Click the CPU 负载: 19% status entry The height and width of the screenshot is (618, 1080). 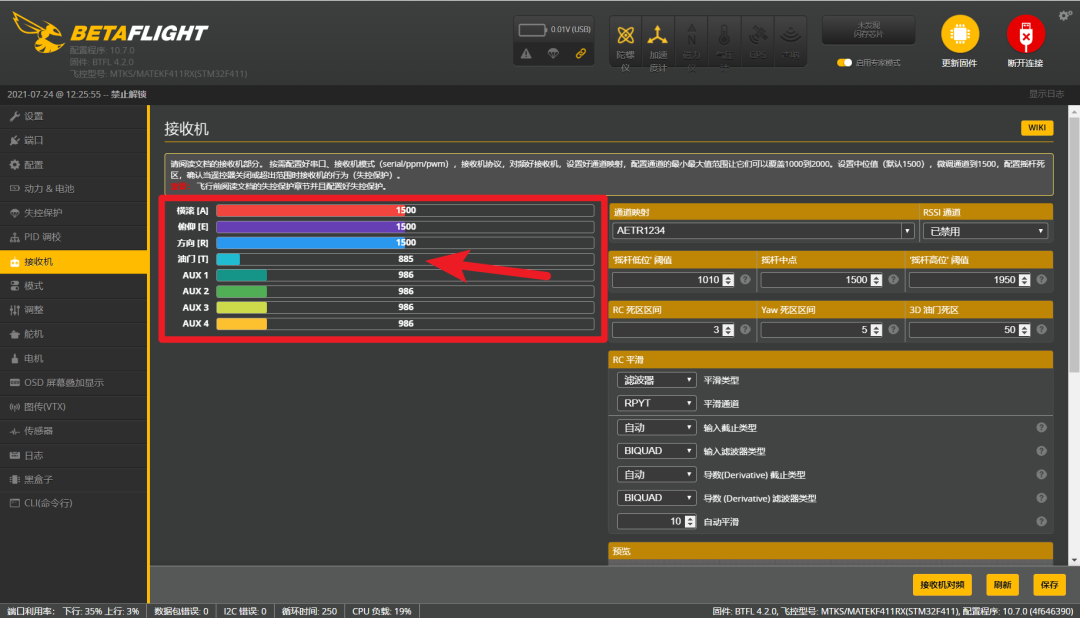pos(382,611)
